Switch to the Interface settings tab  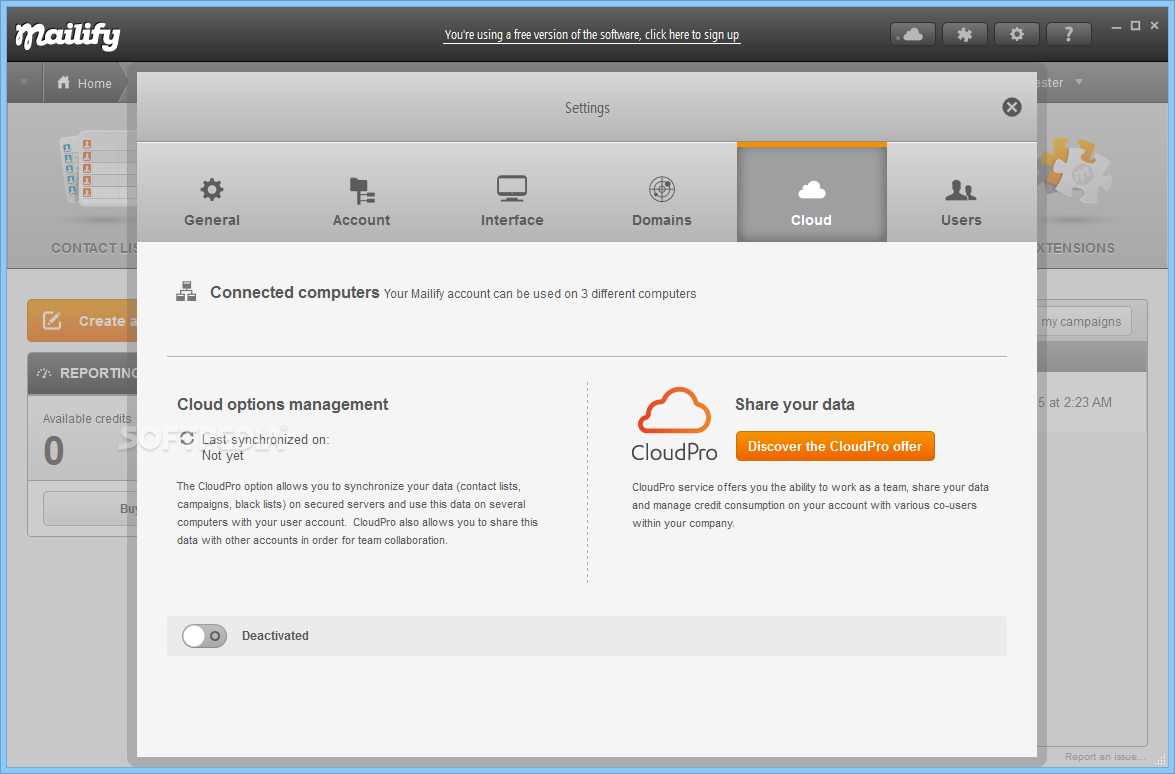tap(512, 193)
